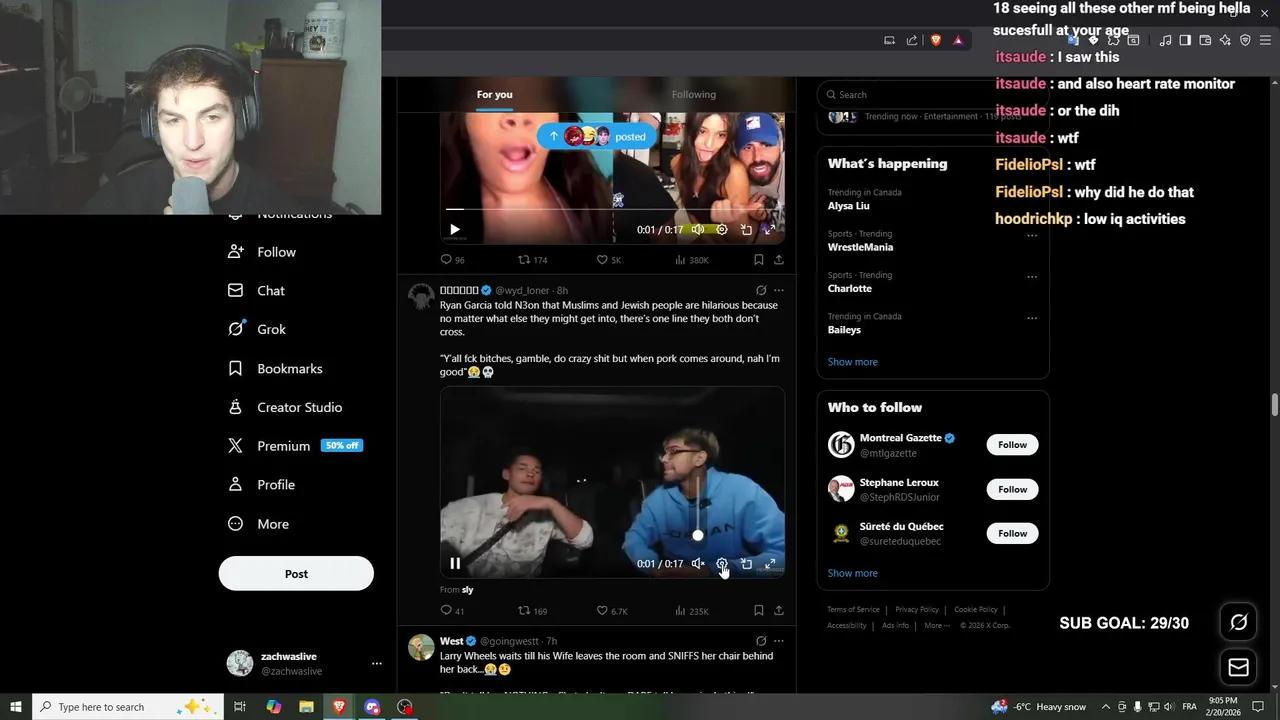Jump to new posts via posted pill
This screenshot has height=720, width=1280.
point(598,137)
